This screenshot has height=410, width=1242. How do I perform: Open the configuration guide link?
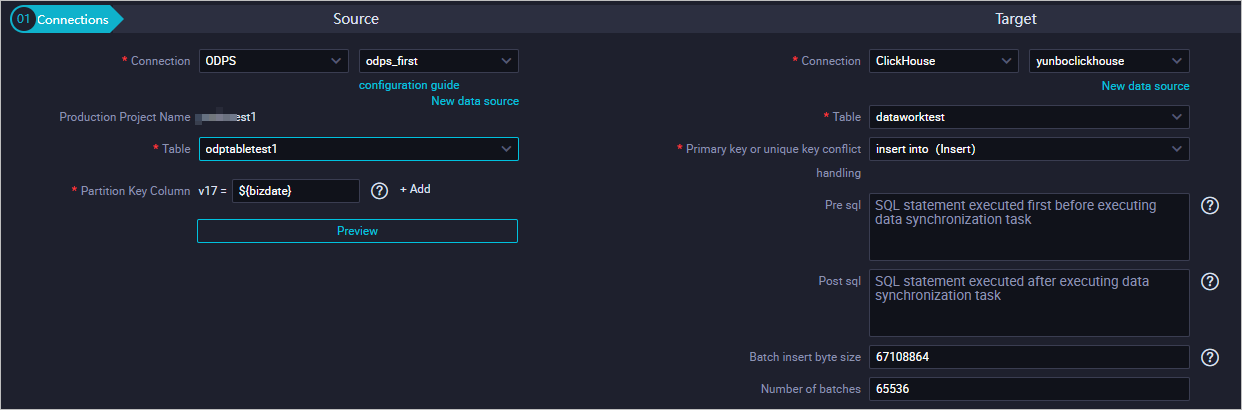coord(409,85)
